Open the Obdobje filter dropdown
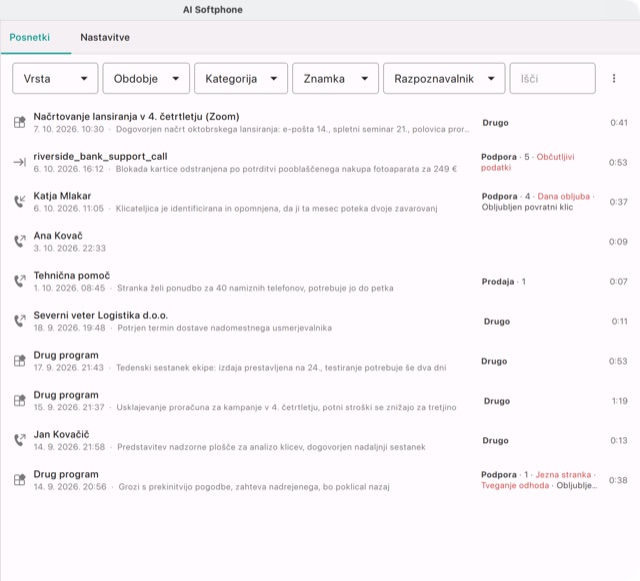Viewport: 640px width, 581px height. coord(146,78)
